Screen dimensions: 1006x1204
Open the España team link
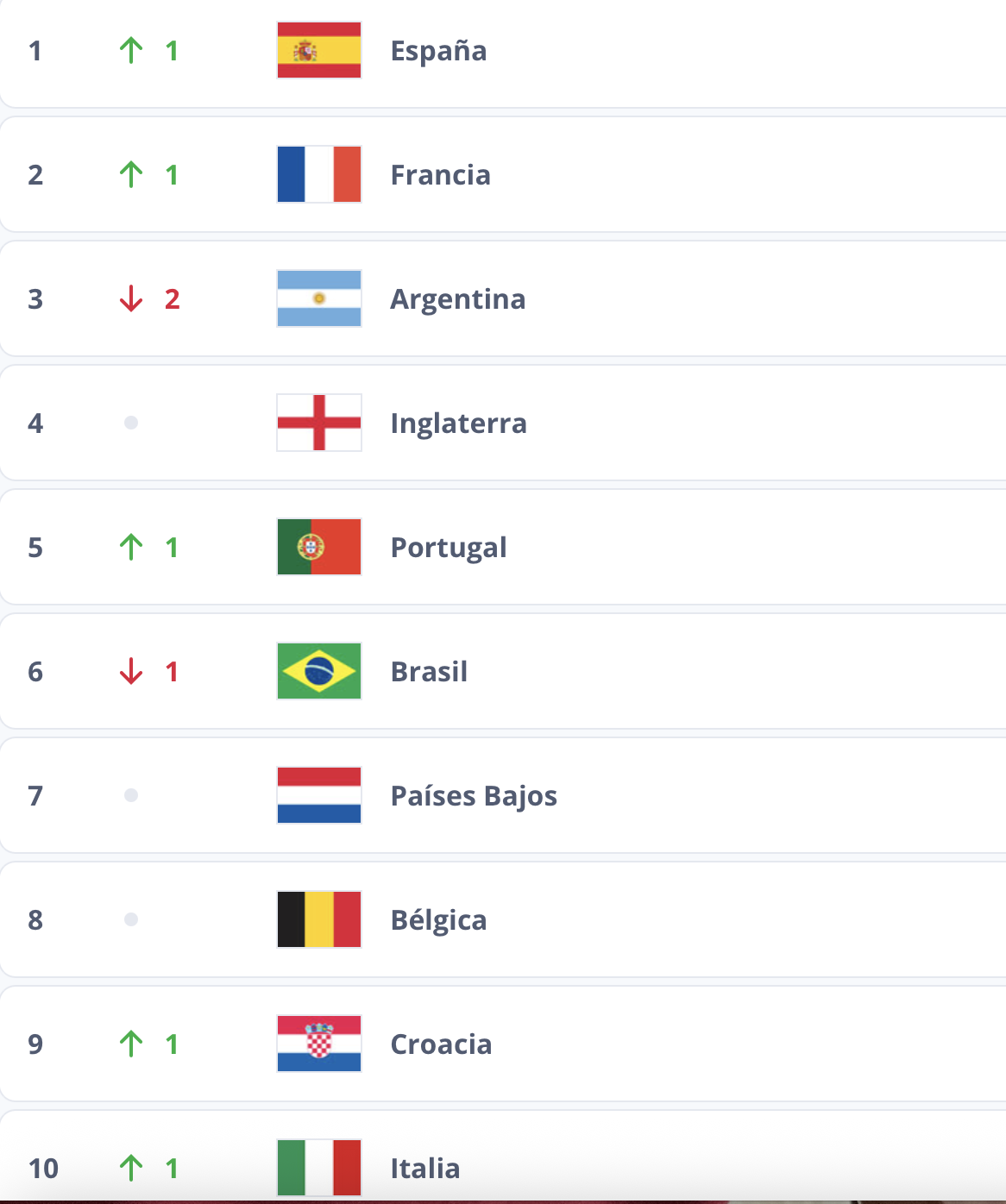click(438, 51)
